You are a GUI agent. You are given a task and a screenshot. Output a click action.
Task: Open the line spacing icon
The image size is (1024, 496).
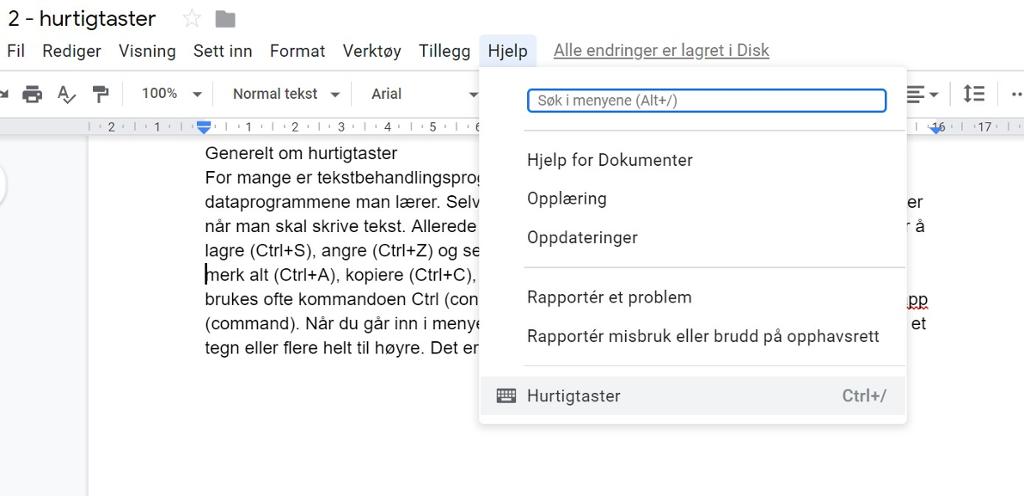coord(973,94)
